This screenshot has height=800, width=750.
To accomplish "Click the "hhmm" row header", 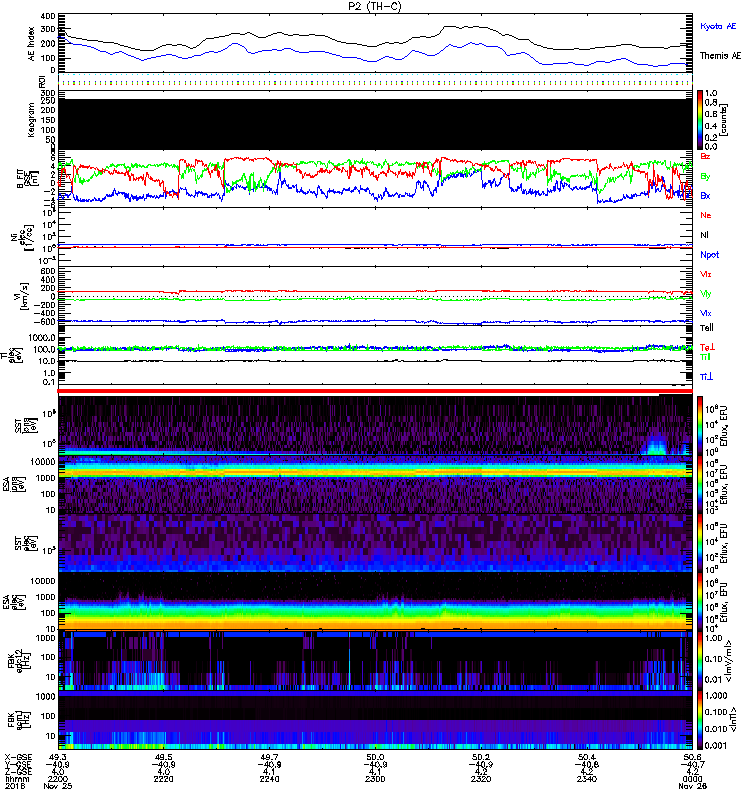I will (x=17, y=779).
